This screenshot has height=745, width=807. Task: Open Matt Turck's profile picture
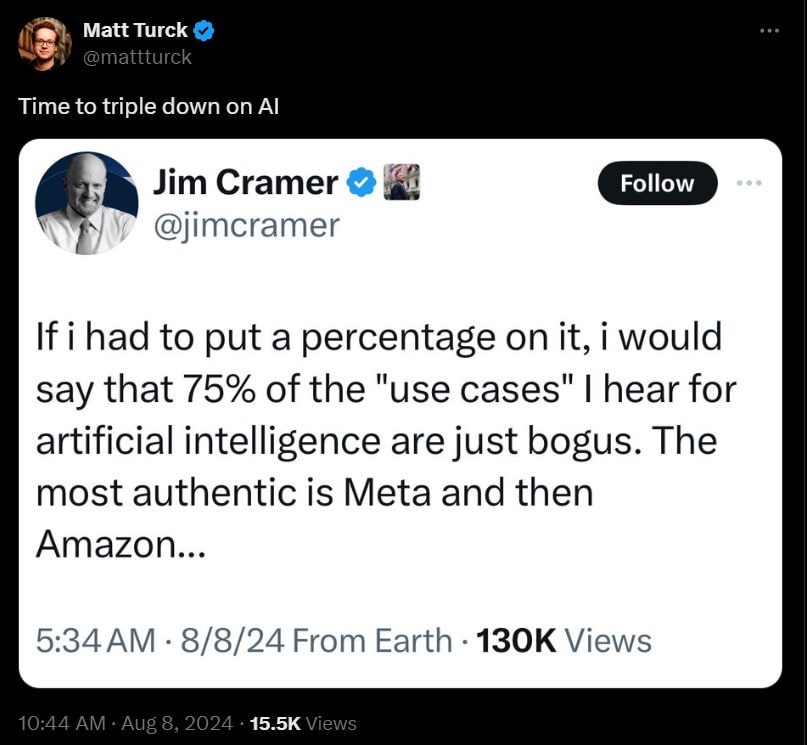(45, 44)
